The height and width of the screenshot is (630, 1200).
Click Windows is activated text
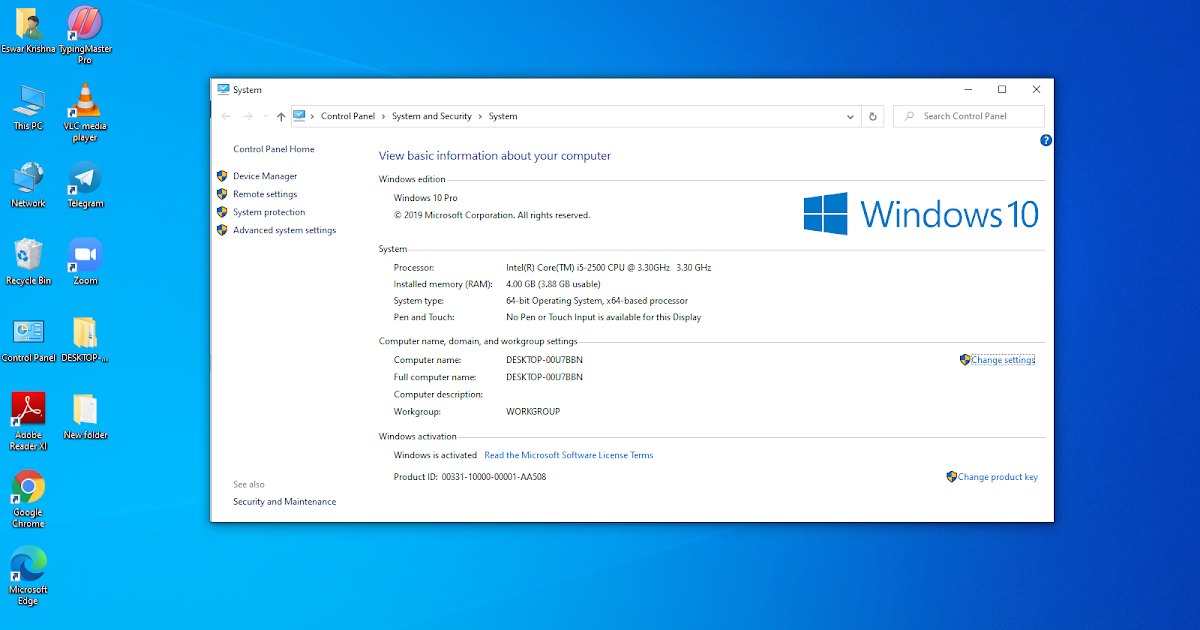[x=436, y=455]
